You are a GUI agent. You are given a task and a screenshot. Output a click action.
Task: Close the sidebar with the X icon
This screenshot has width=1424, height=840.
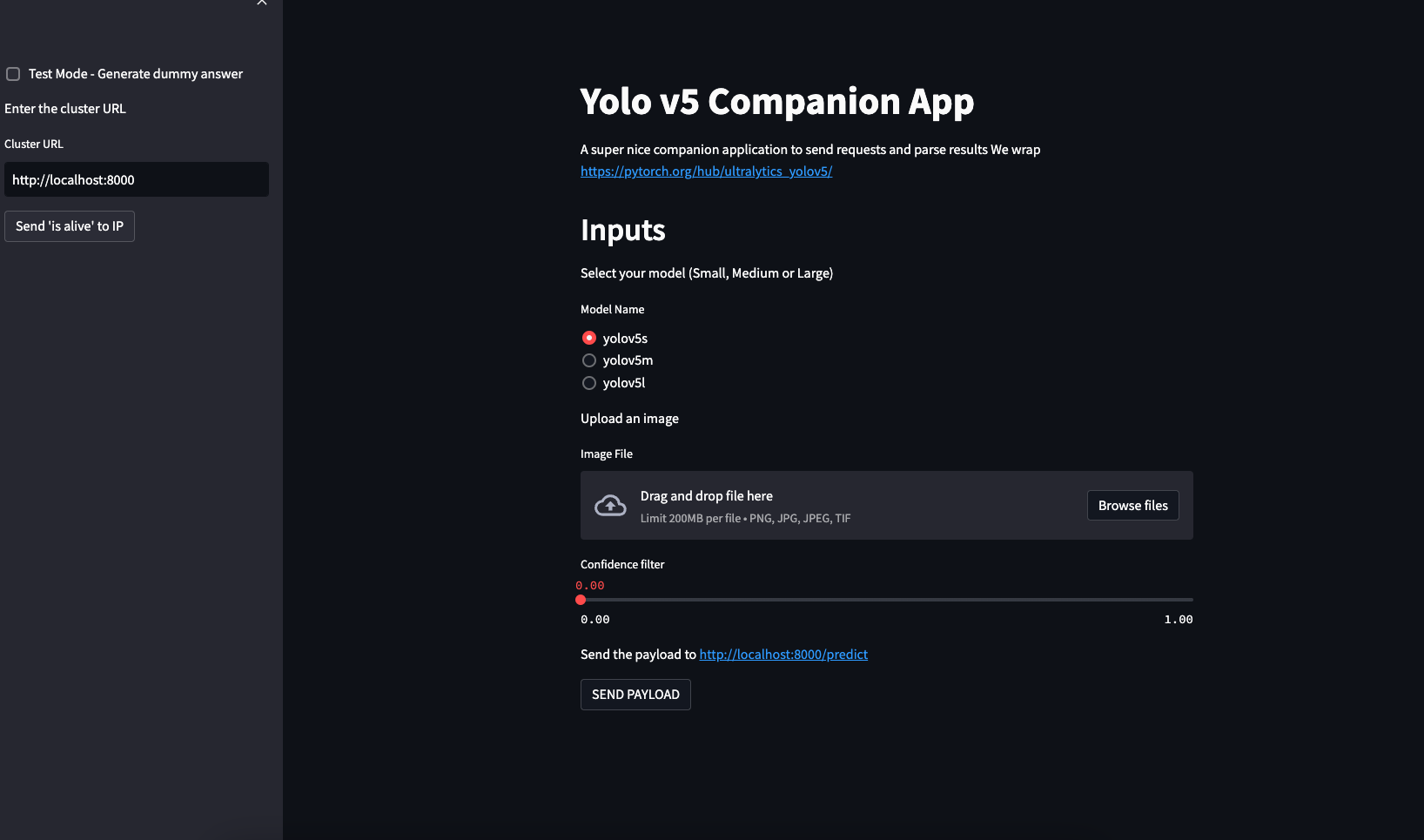pos(261,3)
